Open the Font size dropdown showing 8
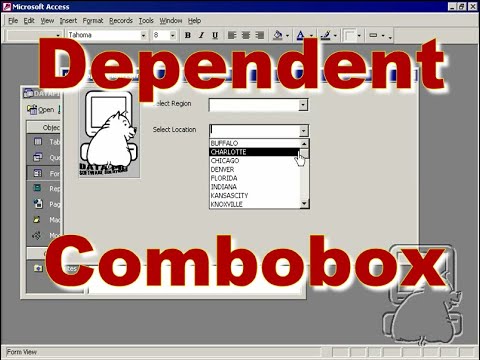Viewport: 480px width, 360px height. pyautogui.click(x=172, y=35)
